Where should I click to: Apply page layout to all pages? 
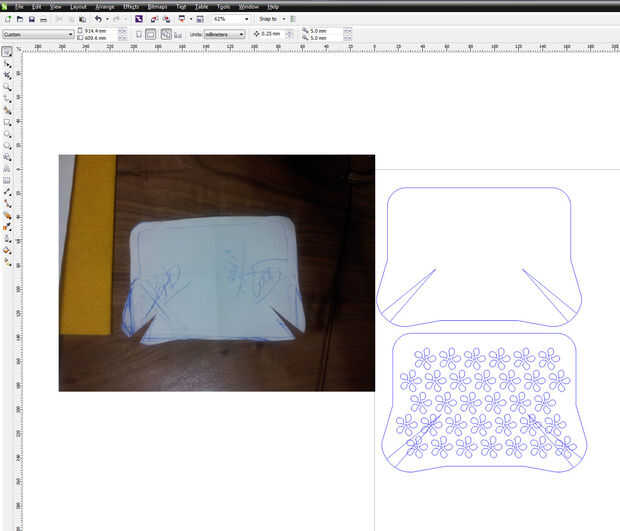[166, 34]
